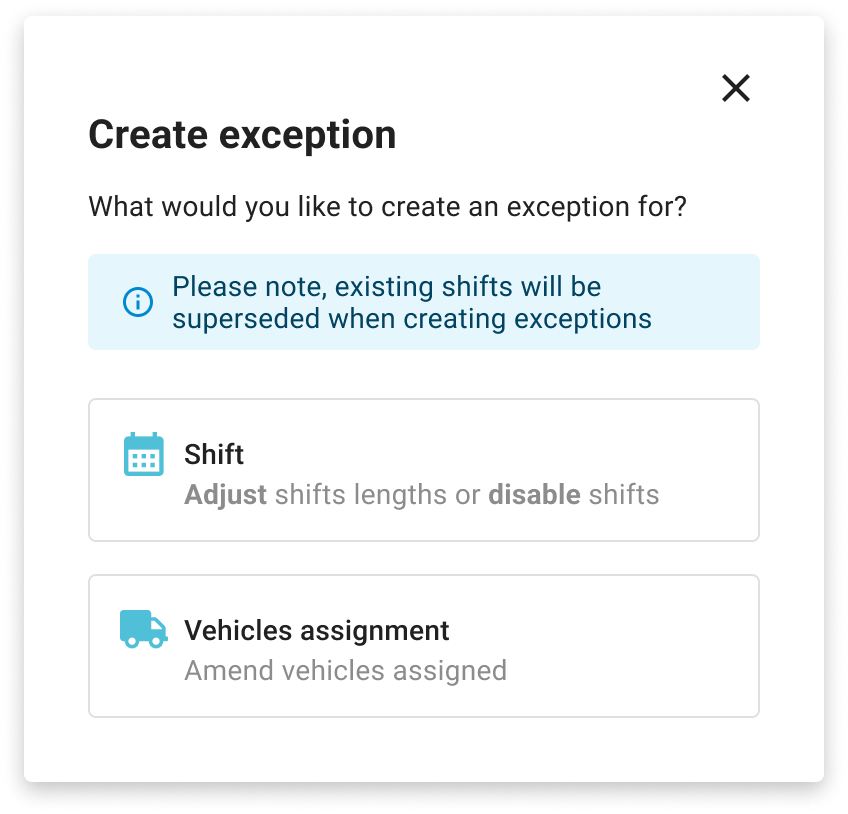Click the bold "Adjust" word
The image size is (848, 814).
pyautogui.click(x=225, y=495)
